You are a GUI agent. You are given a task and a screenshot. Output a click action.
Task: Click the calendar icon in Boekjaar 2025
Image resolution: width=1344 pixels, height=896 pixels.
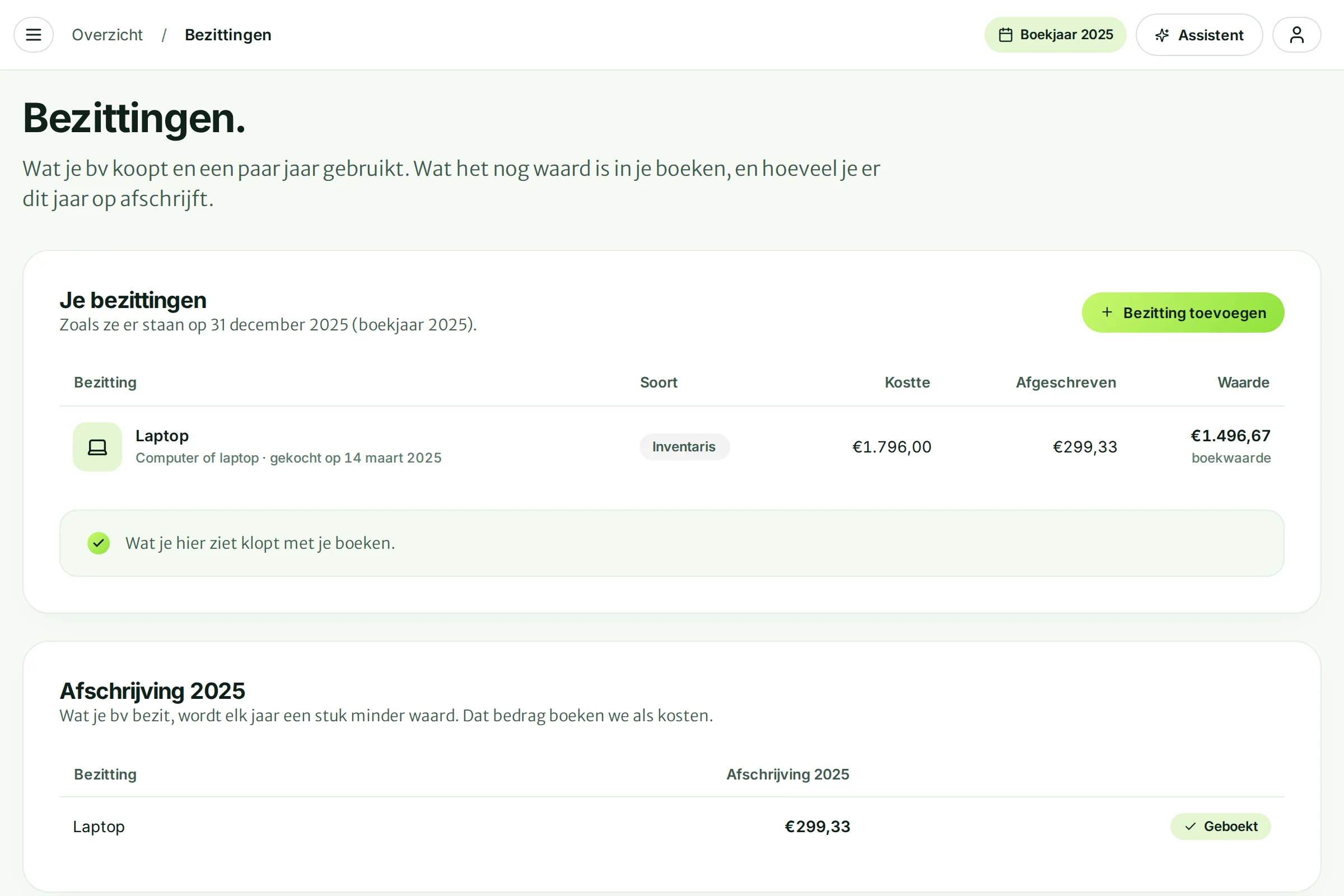point(1006,35)
